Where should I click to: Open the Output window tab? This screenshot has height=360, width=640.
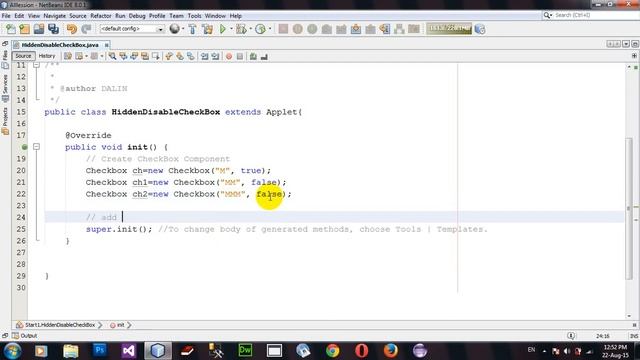[x=24, y=336]
